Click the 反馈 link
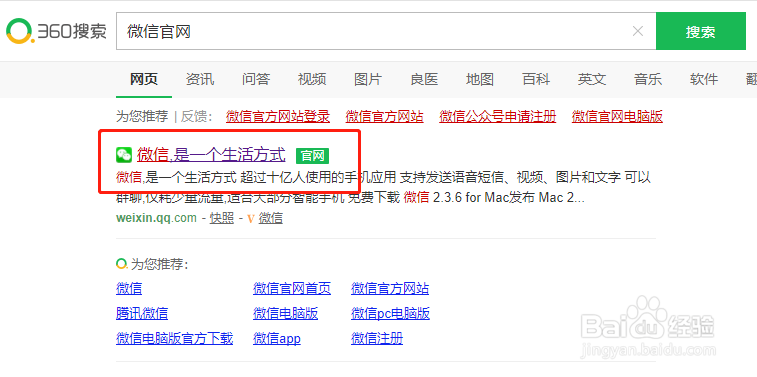The height and width of the screenshot is (377, 757). tap(195, 116)
